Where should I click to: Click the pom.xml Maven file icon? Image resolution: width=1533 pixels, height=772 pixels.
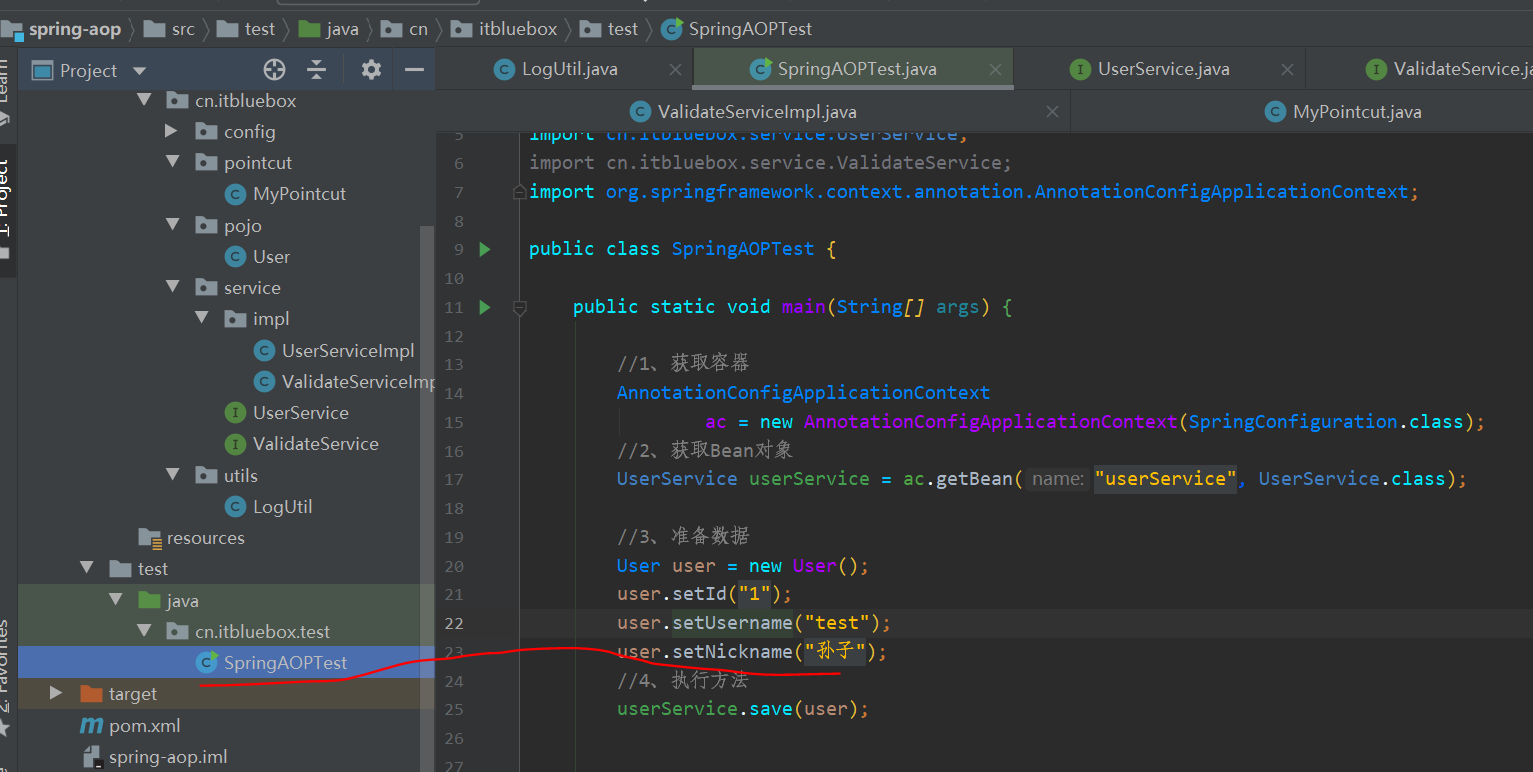point(92,725)
